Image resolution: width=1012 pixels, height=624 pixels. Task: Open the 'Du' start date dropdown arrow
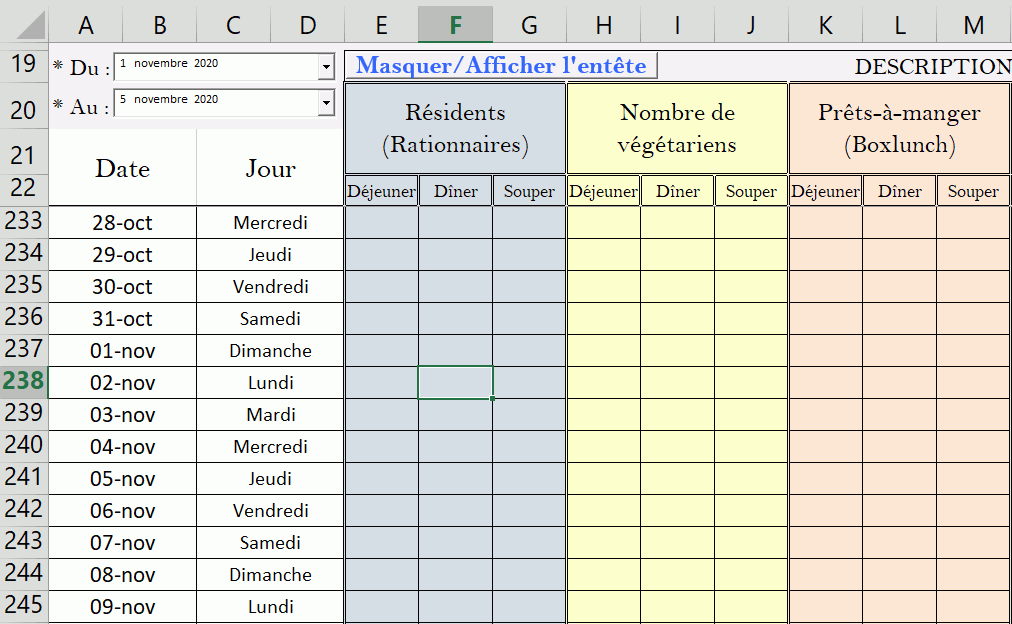(326, 67)
